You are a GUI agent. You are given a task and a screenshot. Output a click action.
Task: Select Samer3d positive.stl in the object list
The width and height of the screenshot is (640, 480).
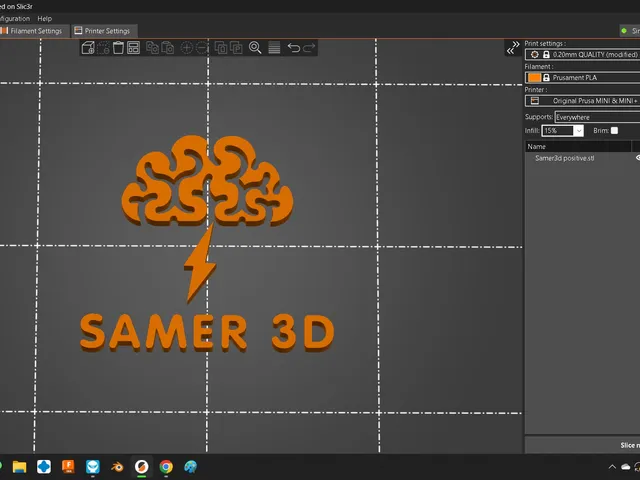(x=564, y=158)
